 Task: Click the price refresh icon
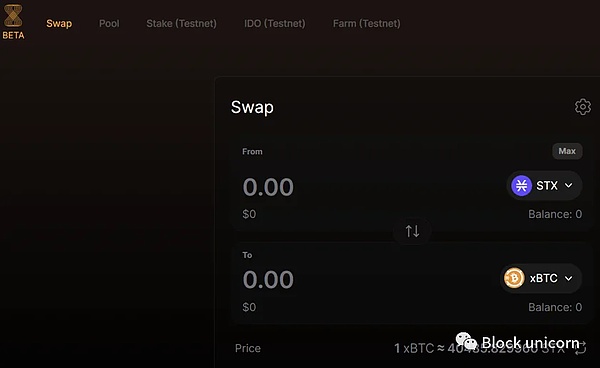580,347
